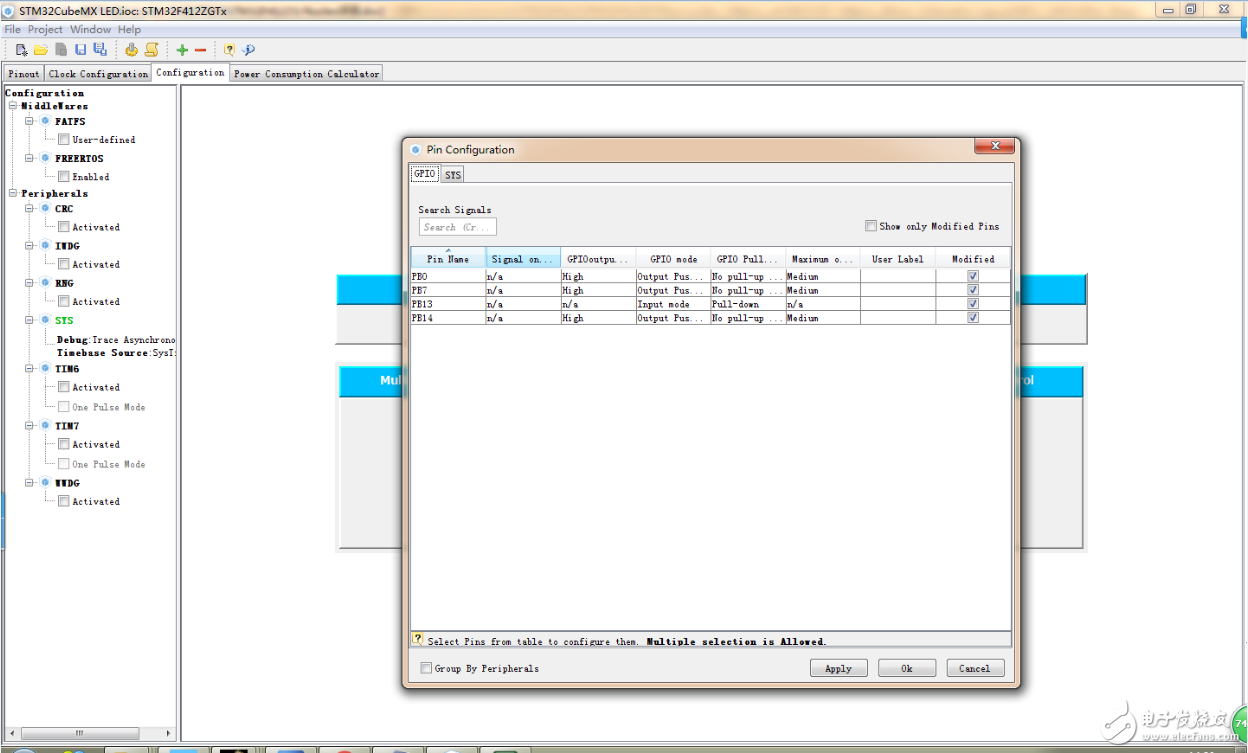Image resolution: width=1248 pixels, height=753 pixels.
Task: Collapse the WWDG tree branch
Action: (30, 482)
